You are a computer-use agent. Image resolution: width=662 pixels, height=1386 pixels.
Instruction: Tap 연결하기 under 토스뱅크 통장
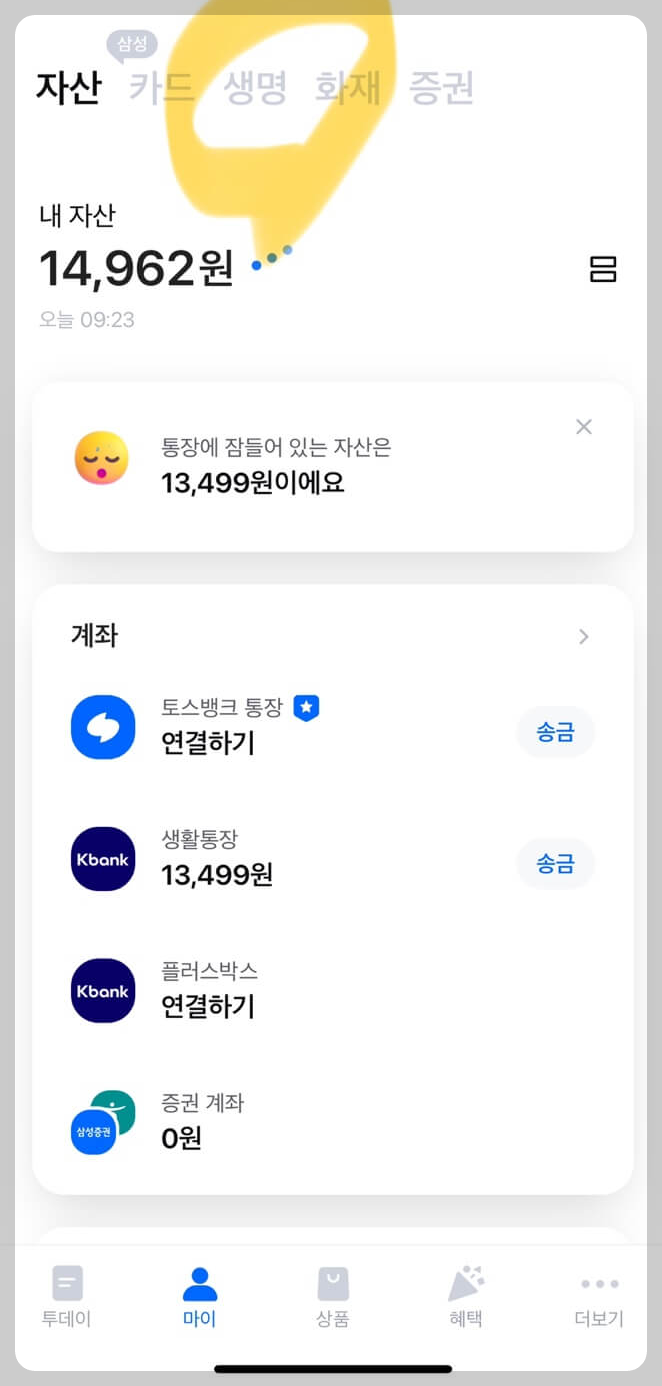coord(207,745)
